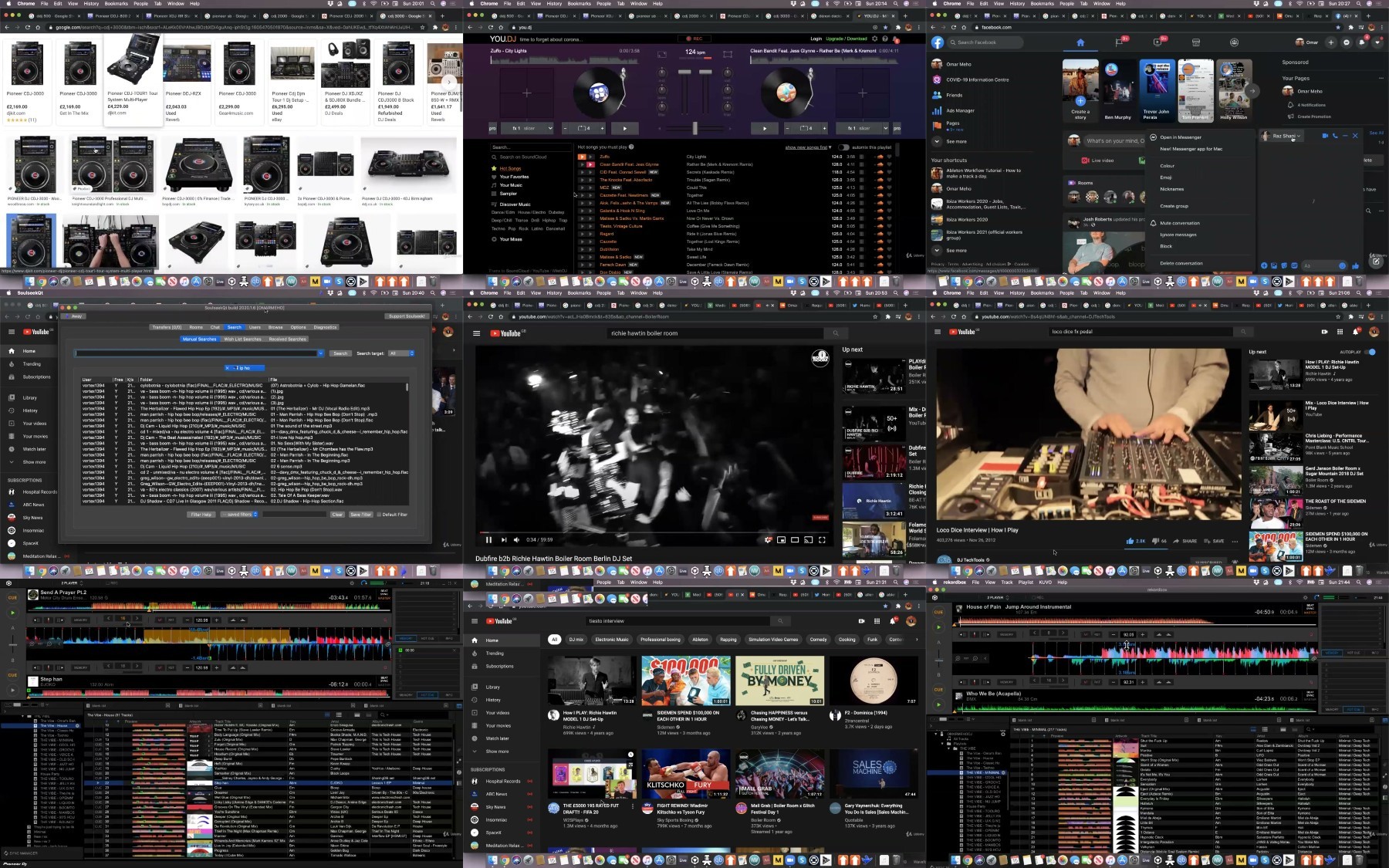Image resolution: width=1389 pixels, height=868 pixels.
Task: Click Save Filter in Soulseek
Action: (360, 514)
